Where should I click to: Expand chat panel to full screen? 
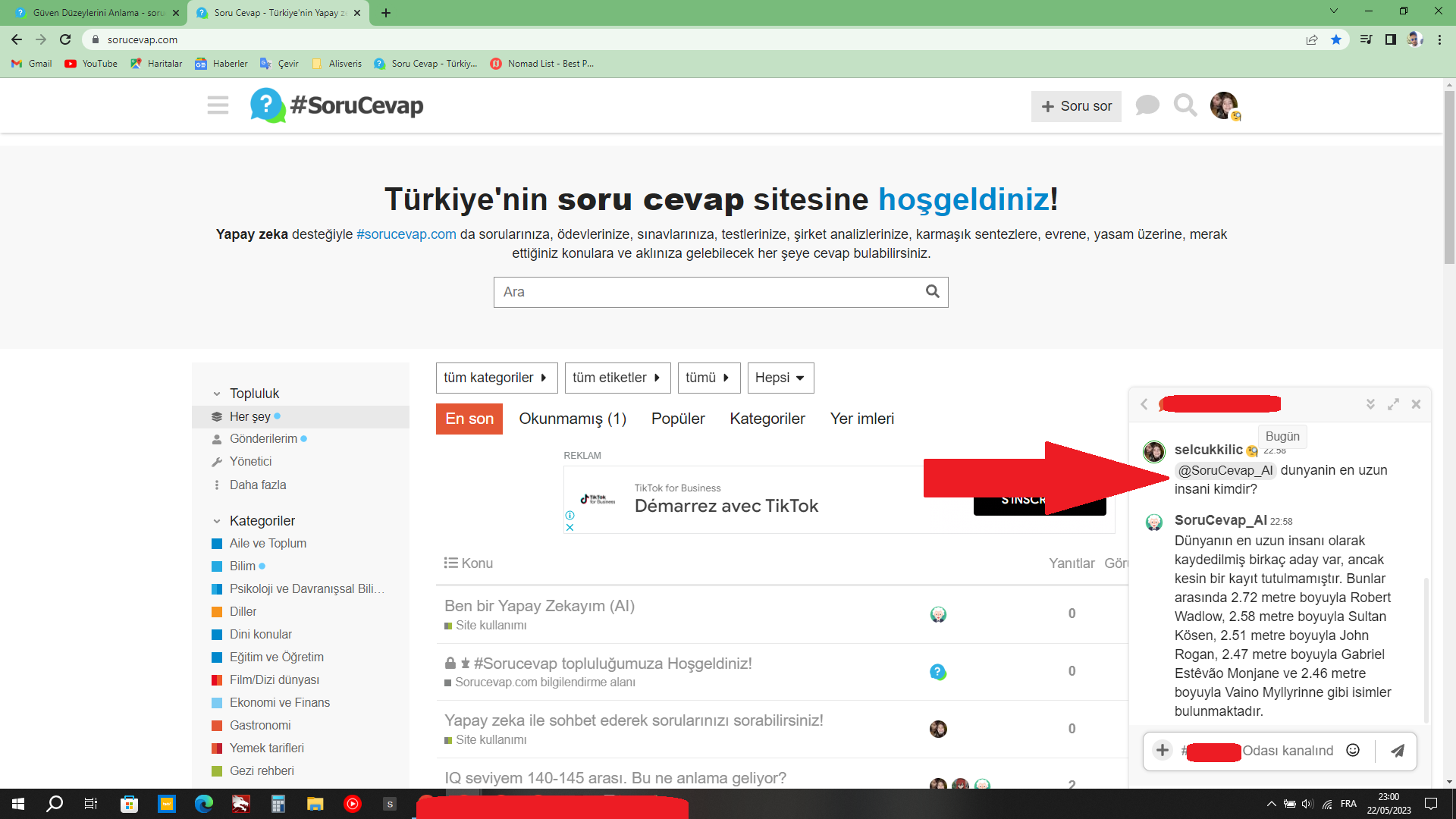pyautogui.click(x=1393, y=404)
